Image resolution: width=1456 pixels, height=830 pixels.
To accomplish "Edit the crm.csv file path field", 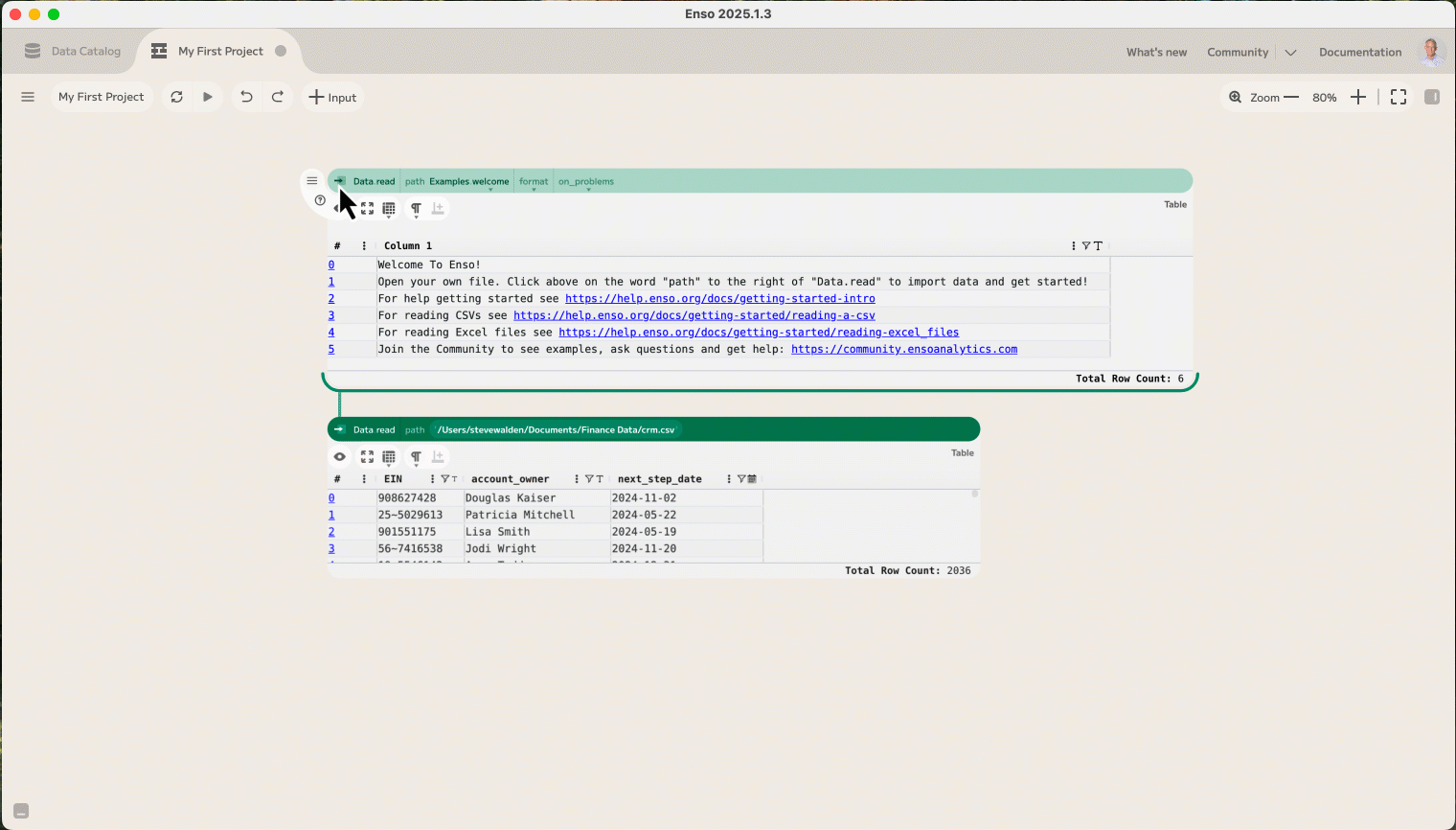I will click(556, 429).
